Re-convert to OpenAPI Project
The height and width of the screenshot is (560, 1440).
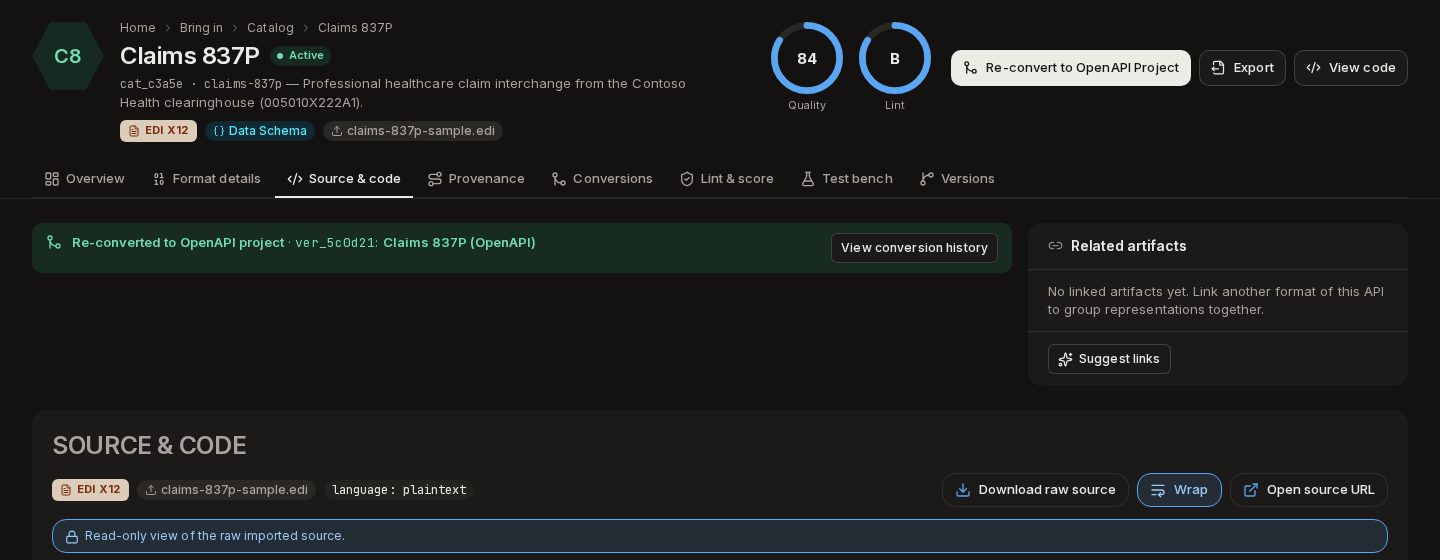1071,68
